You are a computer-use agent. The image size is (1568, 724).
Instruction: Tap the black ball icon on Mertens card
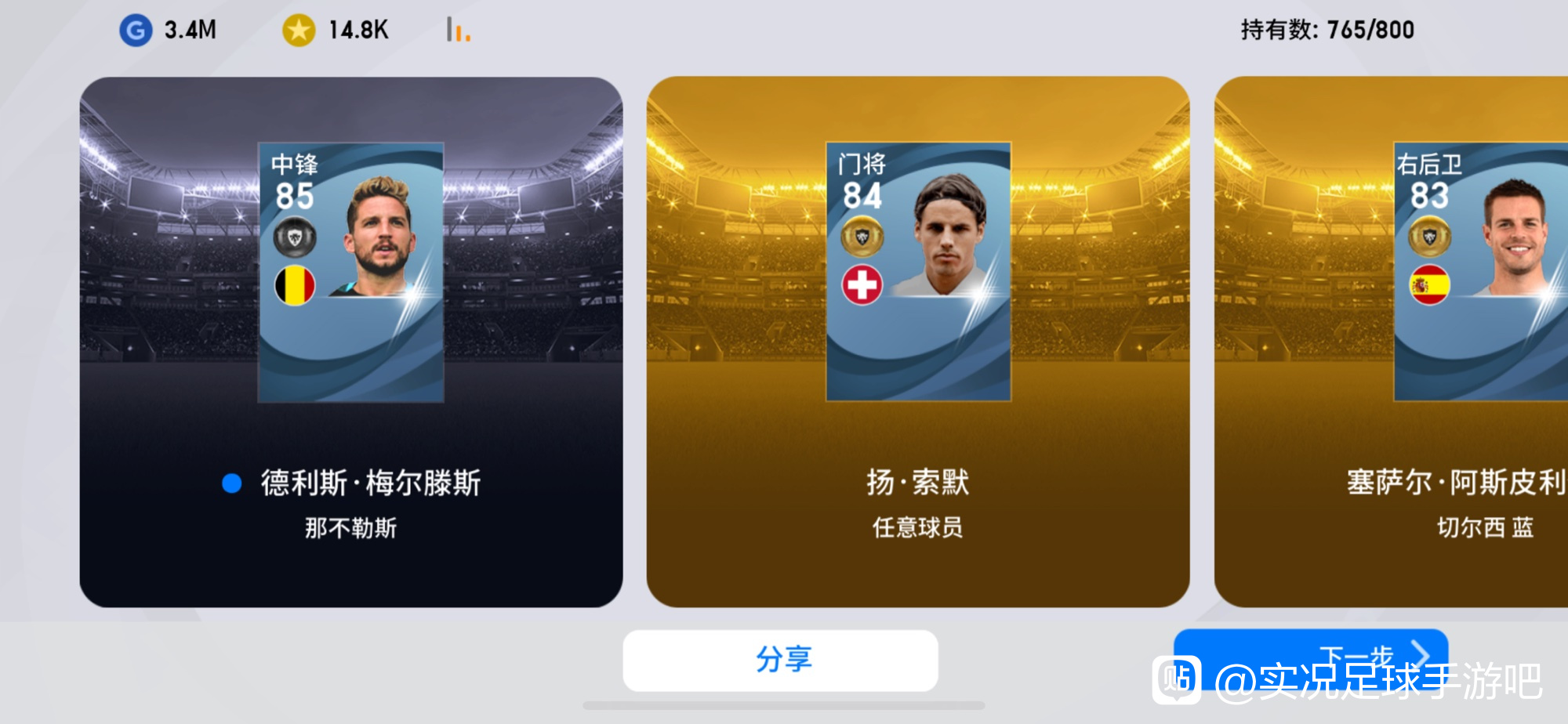pos(295,237)
